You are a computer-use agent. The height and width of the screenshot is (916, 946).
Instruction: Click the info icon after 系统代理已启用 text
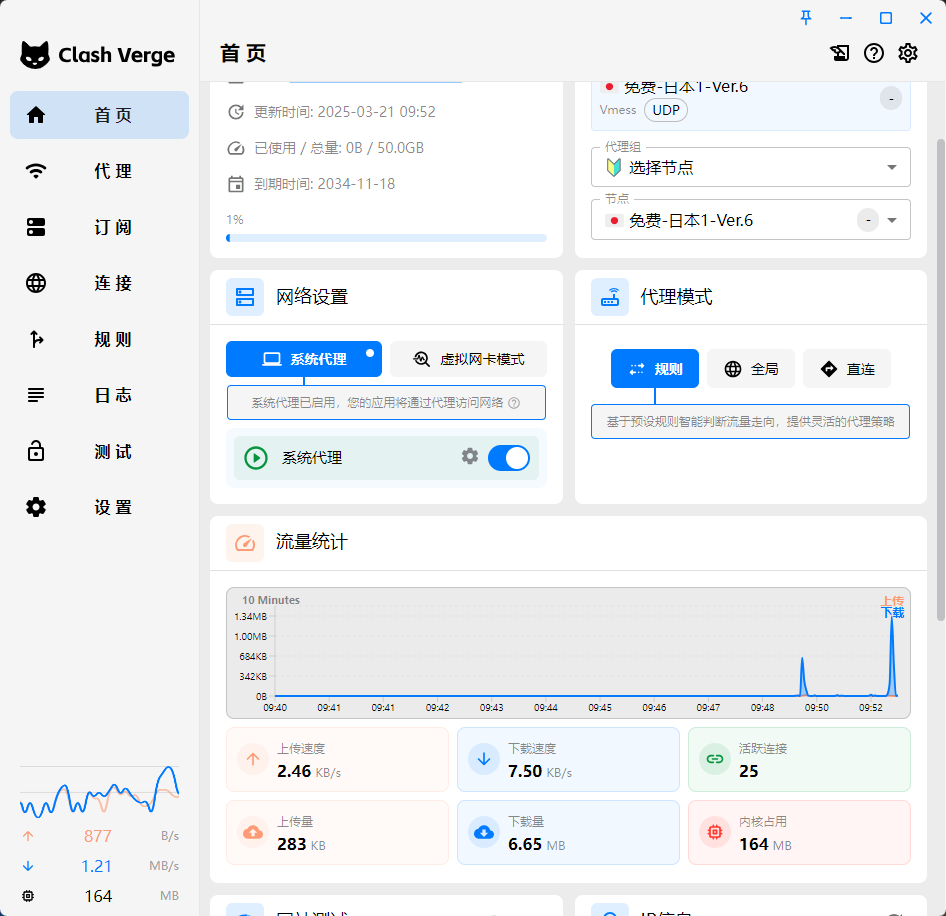point(514,403)
